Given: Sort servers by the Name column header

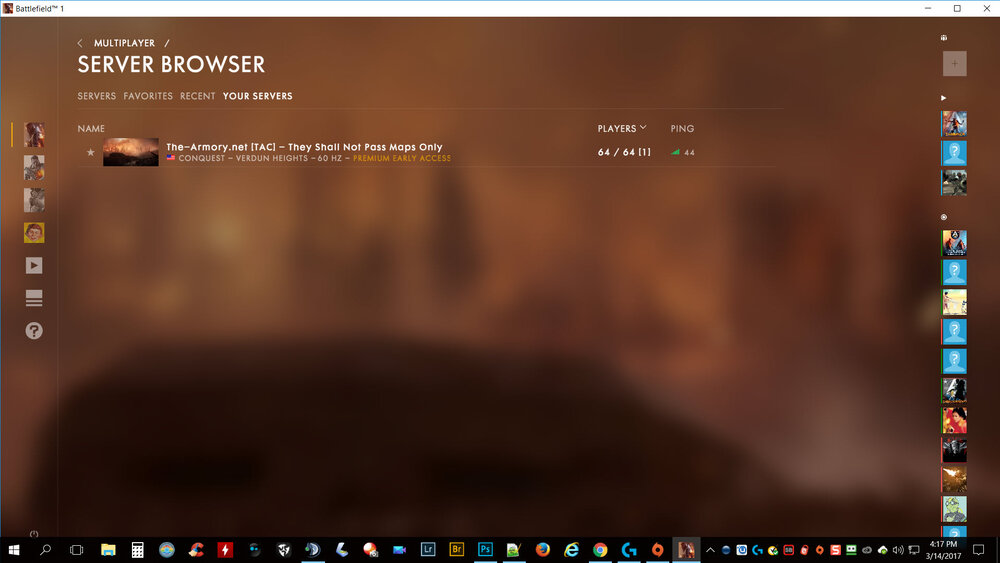Looking at the screenshot, I should point(91,128).
